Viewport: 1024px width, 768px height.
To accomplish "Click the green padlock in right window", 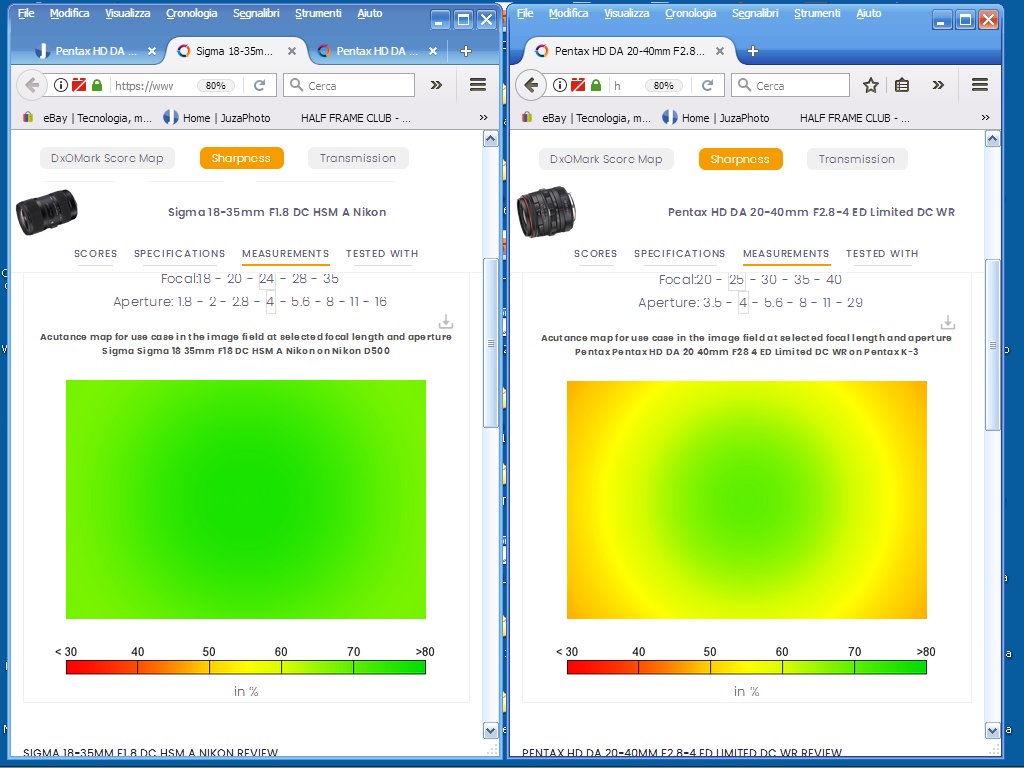I will click(x=596, y=85).
